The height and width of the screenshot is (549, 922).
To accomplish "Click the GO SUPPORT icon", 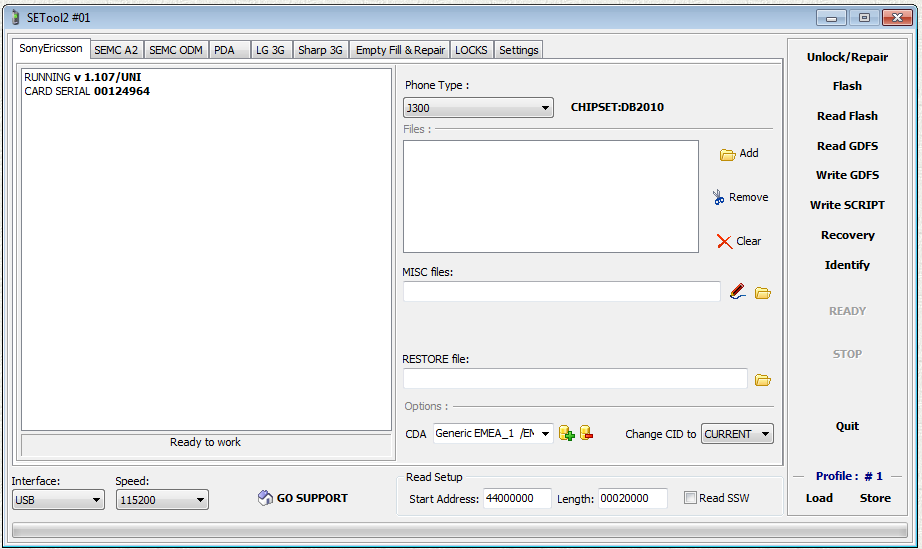I will [265, 498].
